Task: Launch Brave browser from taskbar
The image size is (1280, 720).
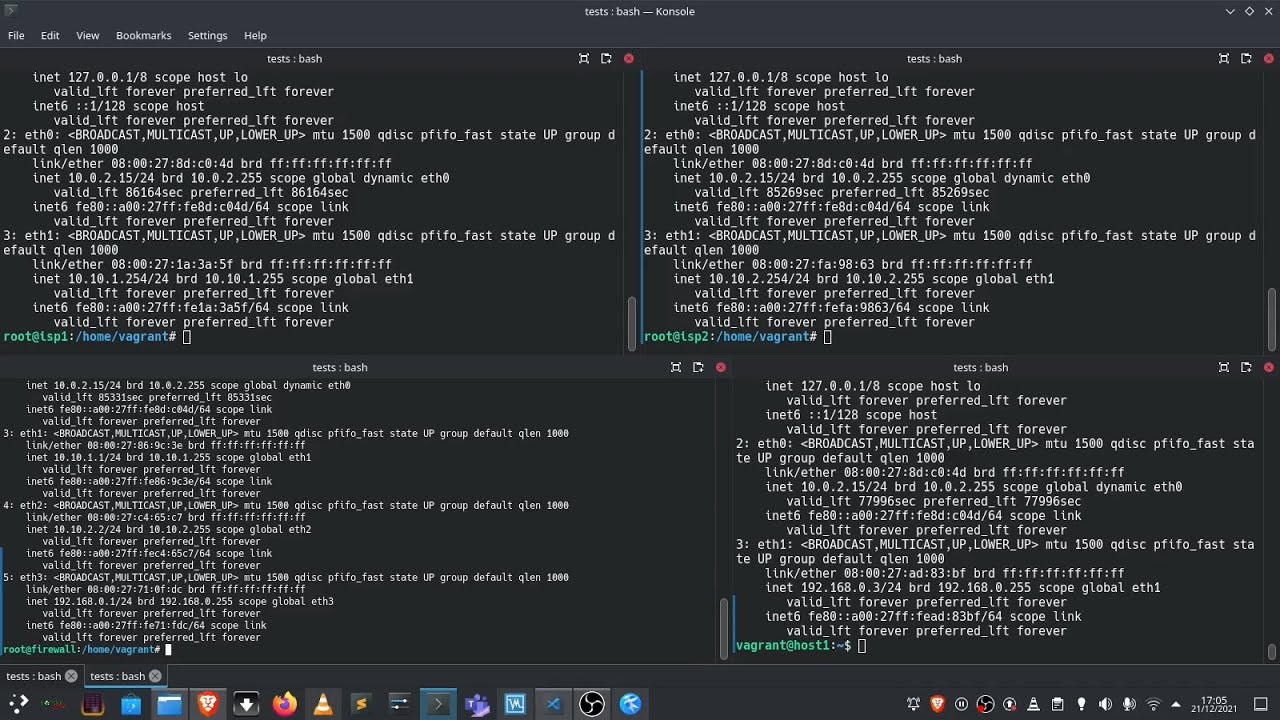Action: [208, 704]
